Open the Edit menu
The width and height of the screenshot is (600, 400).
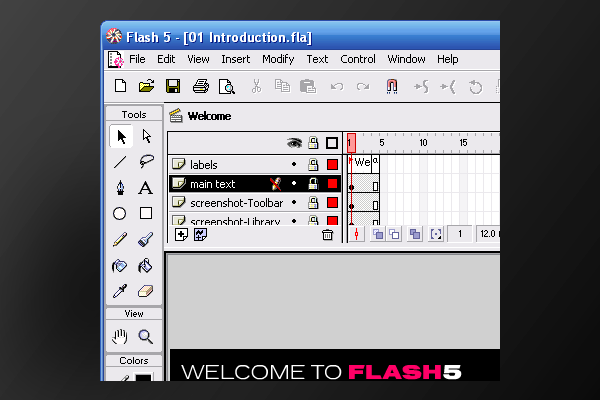(x=166, y=59)
